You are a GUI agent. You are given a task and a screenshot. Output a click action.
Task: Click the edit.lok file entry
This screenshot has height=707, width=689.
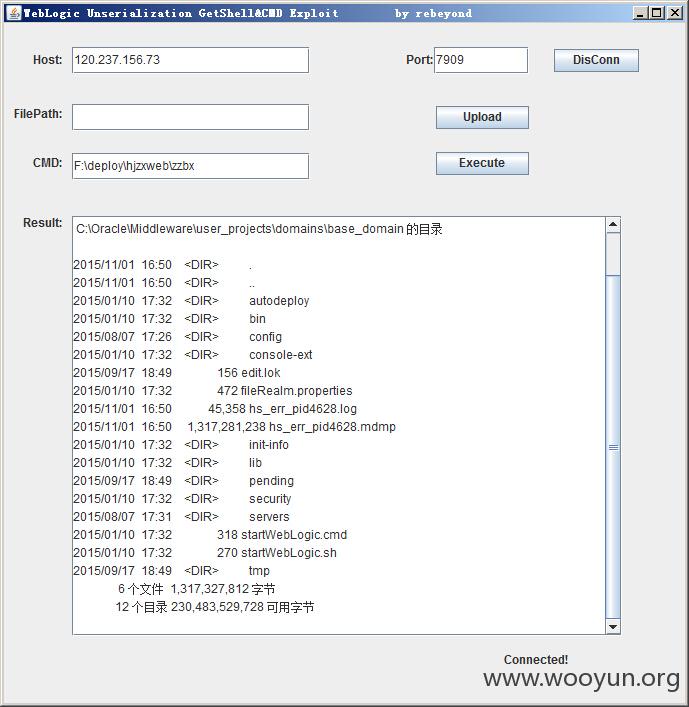click(177, 373)
